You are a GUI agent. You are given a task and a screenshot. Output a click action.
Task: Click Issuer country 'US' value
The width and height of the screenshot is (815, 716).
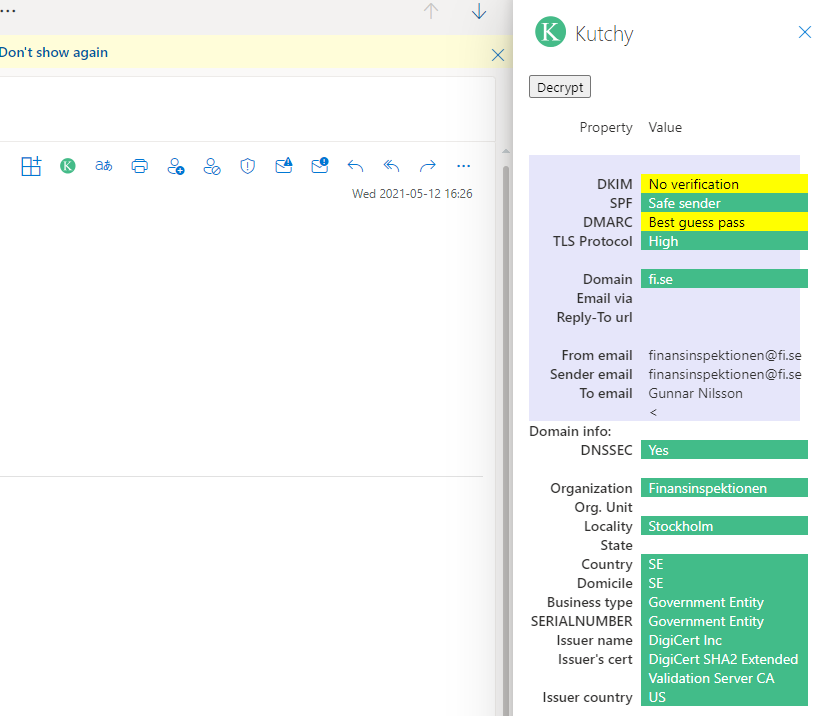(724, 697)
